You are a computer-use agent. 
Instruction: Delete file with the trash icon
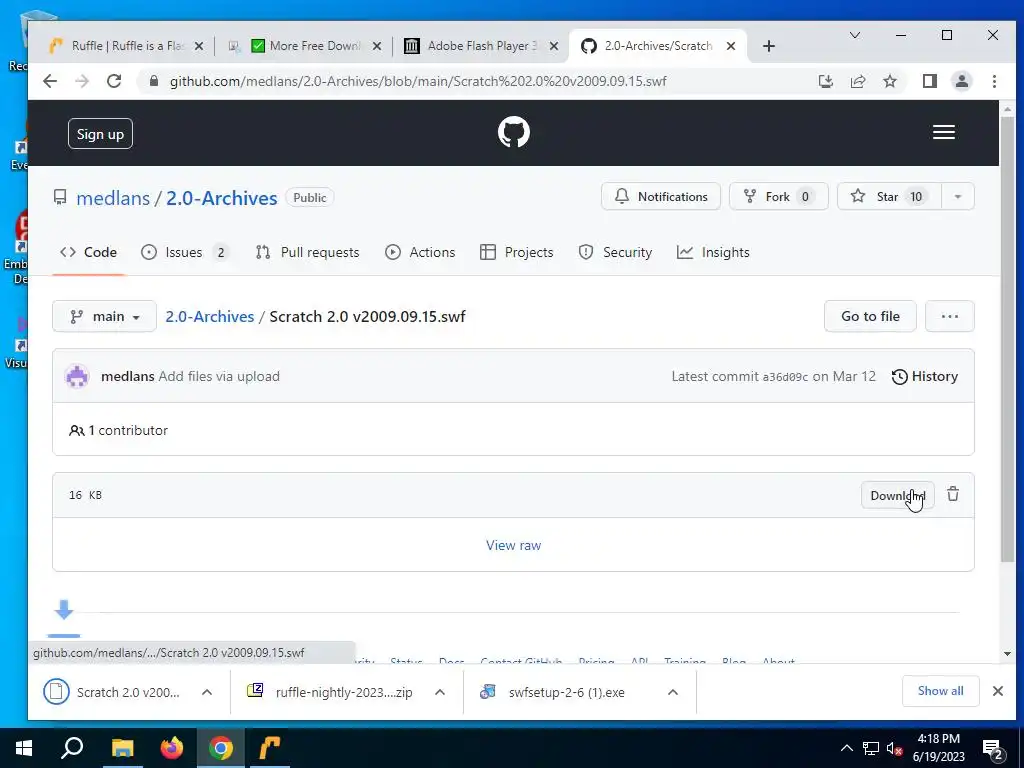point(953,494)
